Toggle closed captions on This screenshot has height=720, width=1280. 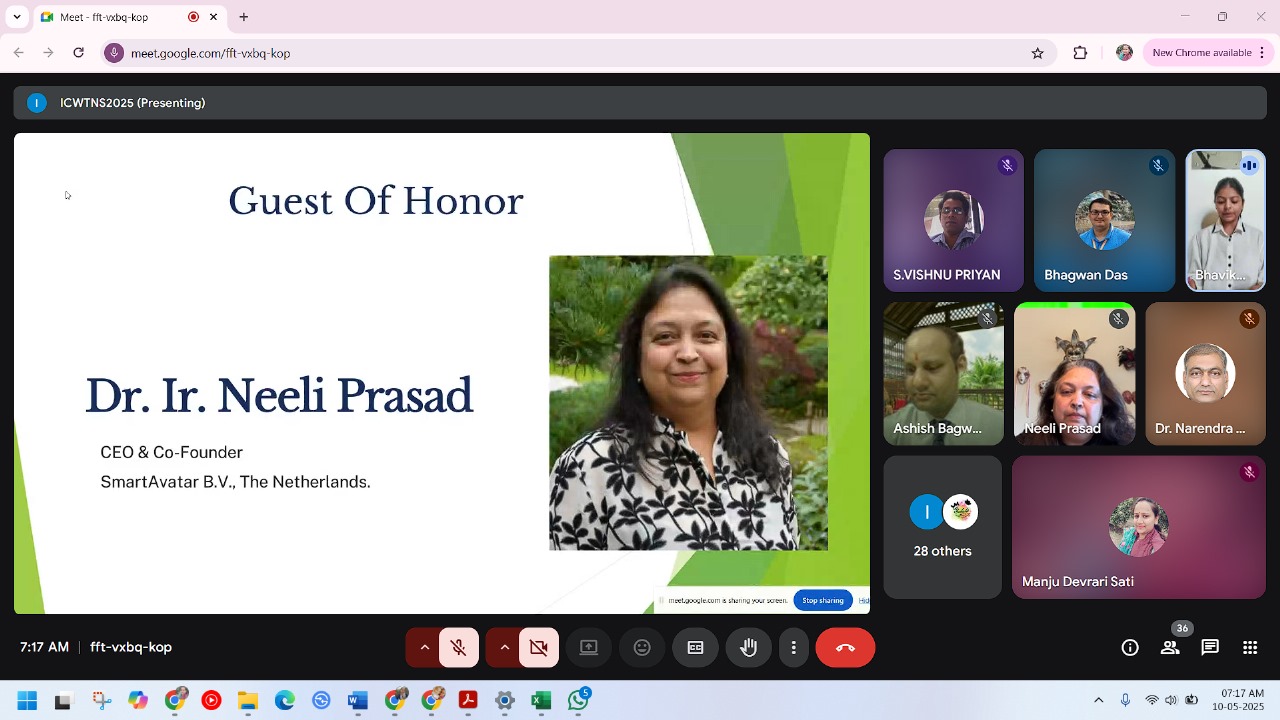[695, 648]
